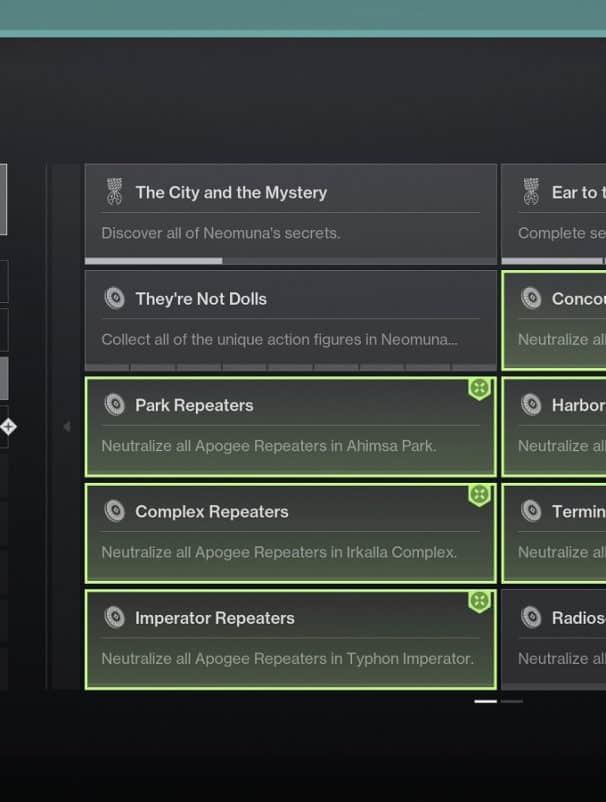Click 'Neutralize all Apogee Repeaters in Ahimsa Park.'
The width and height of the screenshot is (606, 802).
(268, 446)
